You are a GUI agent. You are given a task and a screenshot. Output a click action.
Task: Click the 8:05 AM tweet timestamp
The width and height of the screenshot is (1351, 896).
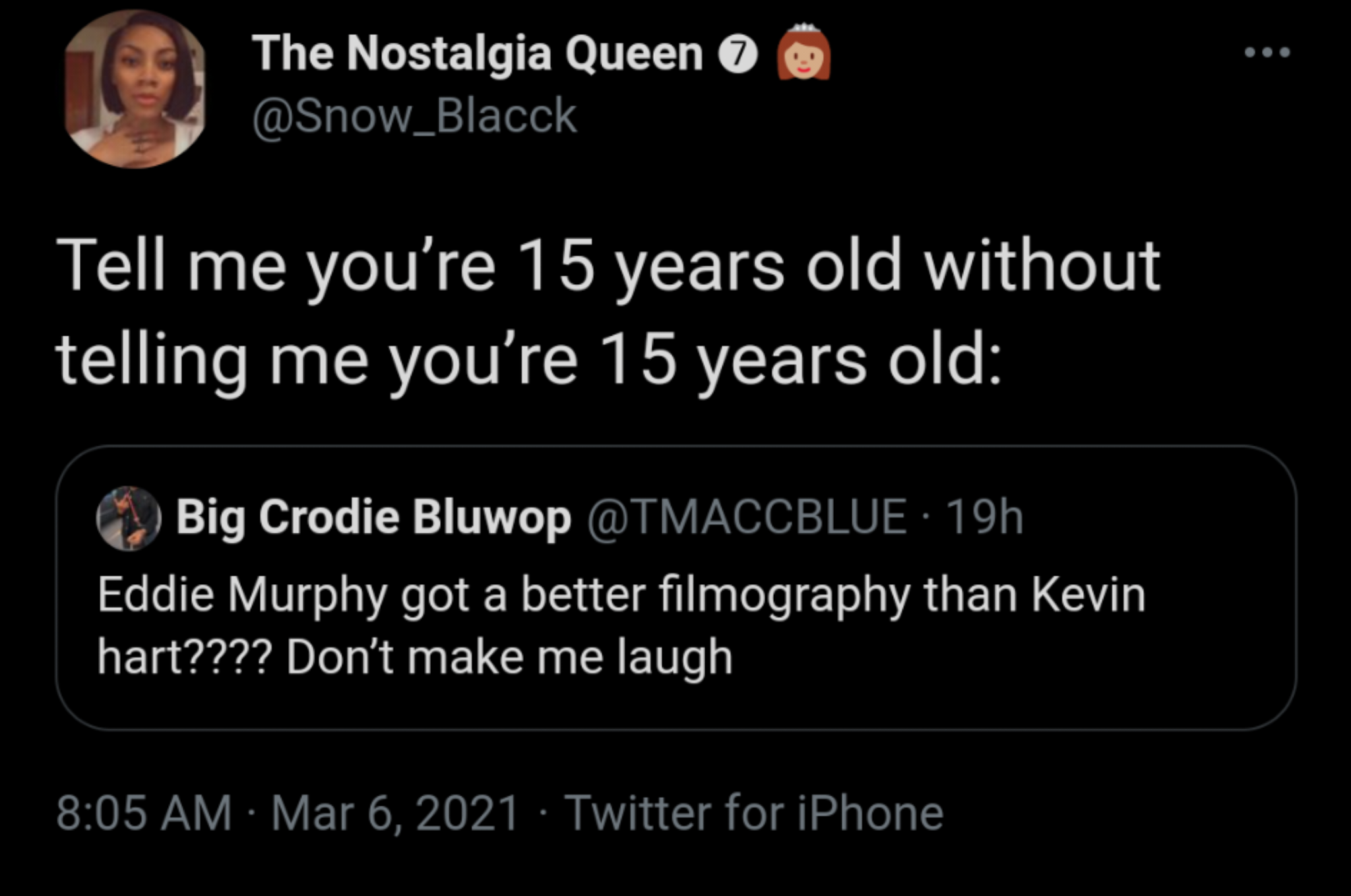(x=144, y=813)
